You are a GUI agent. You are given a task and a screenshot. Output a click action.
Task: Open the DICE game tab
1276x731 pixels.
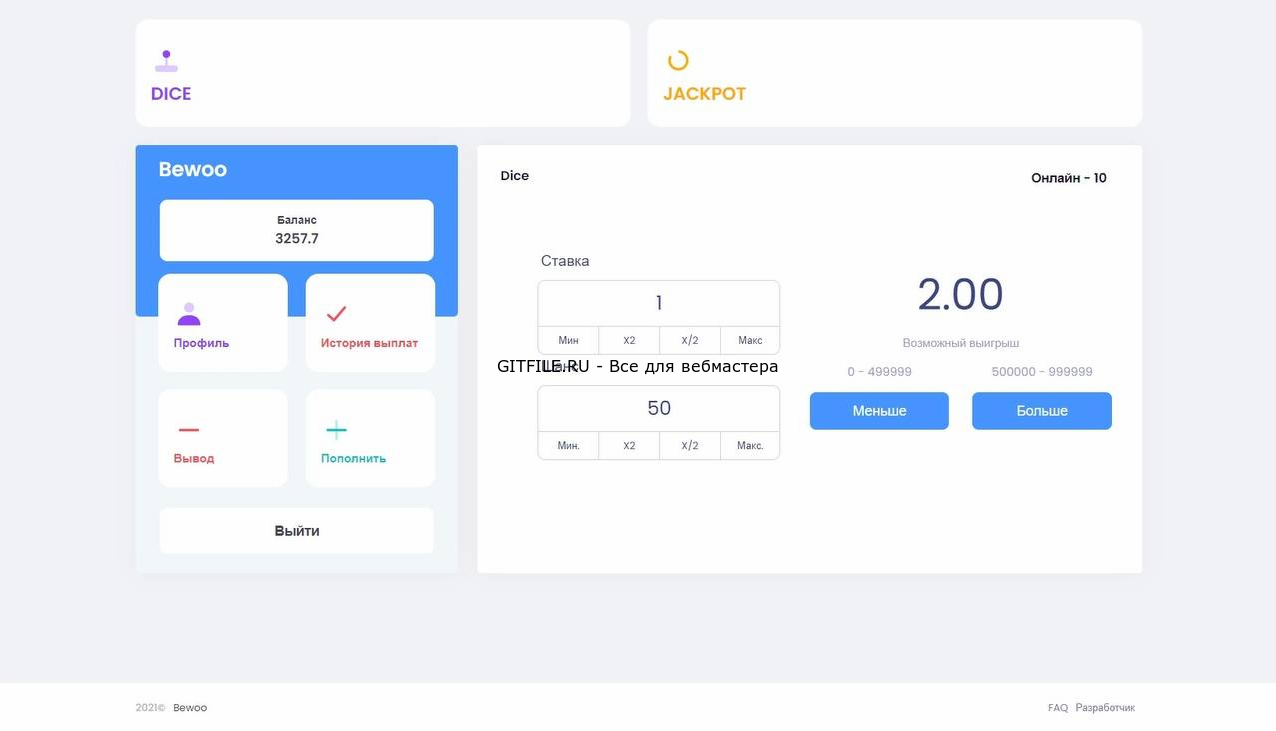click(x=383, y=73)
